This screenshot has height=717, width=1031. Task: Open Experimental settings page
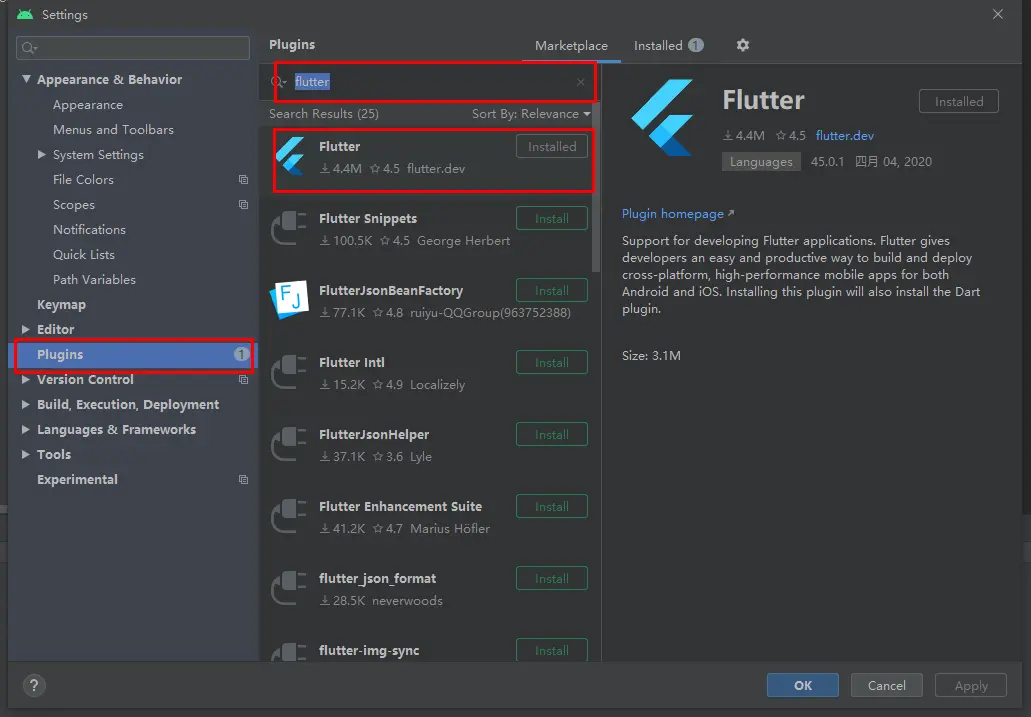[x=77, y=480]
